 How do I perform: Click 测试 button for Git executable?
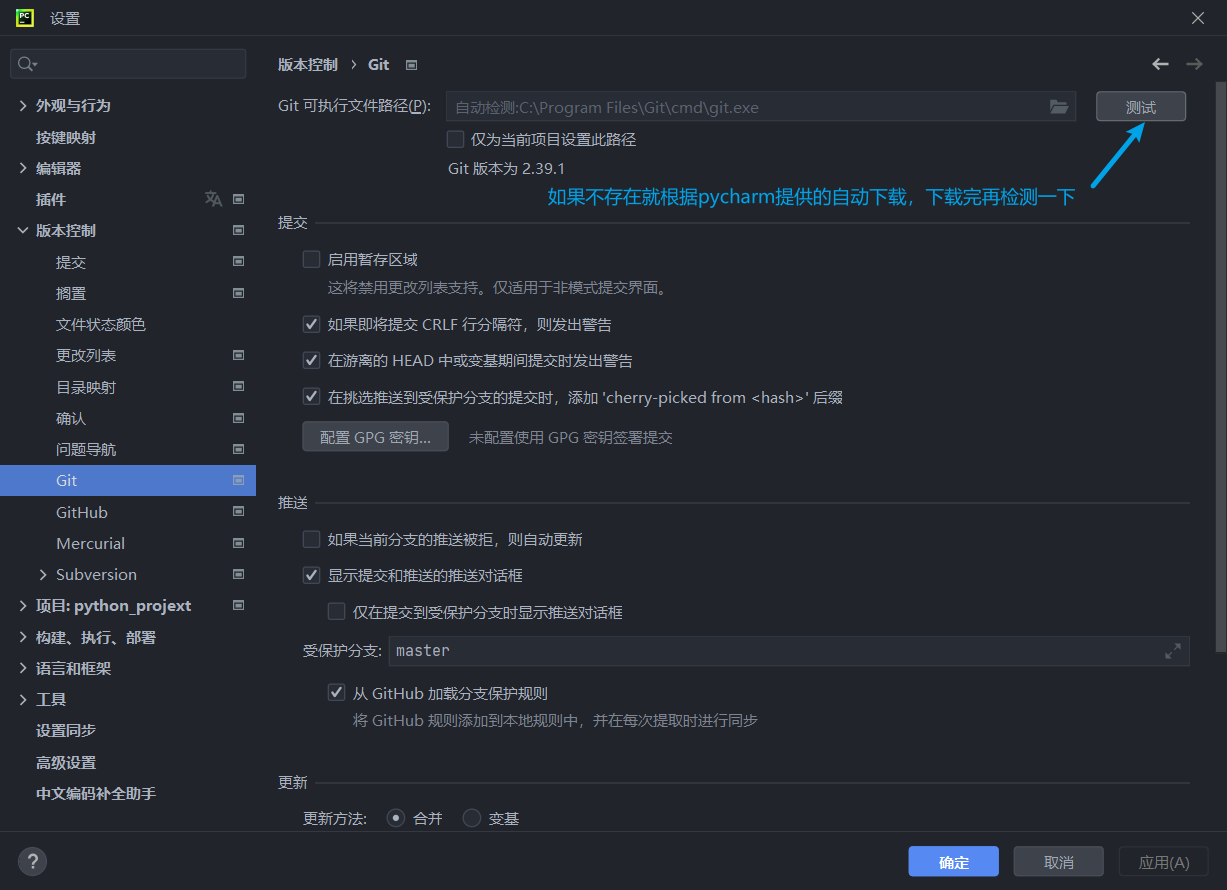tap(1141, 107)
